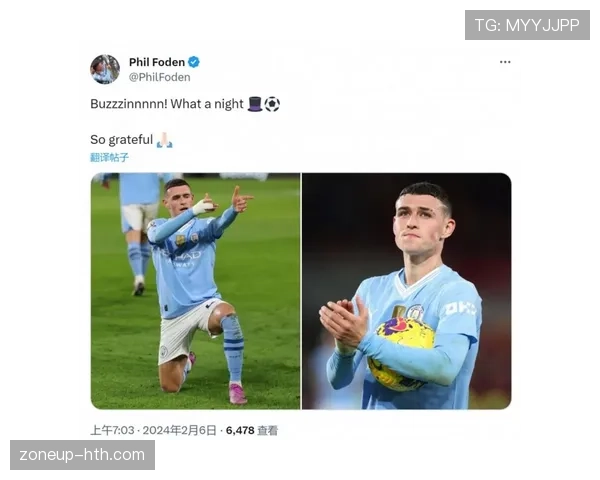Click the TG: MYYJJPP watermark banner
Screen dimensions: 600x480
click(x=527, y=25)
